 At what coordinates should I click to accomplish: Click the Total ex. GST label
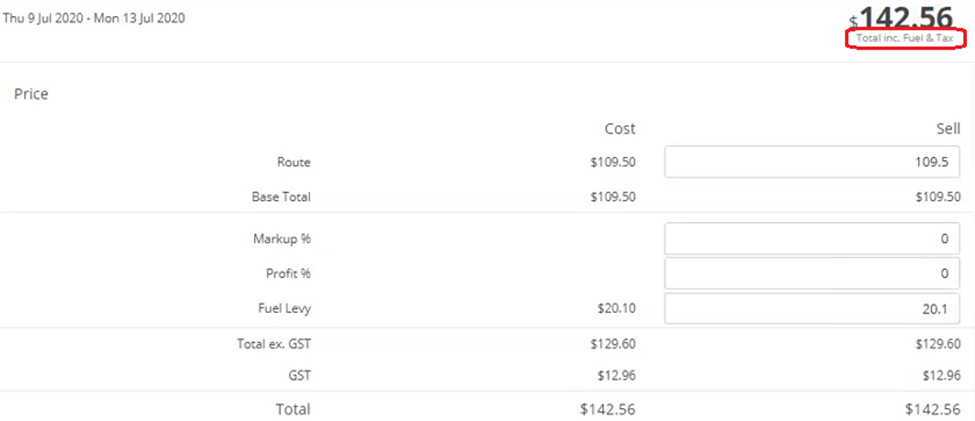click(x=274, y=343)
